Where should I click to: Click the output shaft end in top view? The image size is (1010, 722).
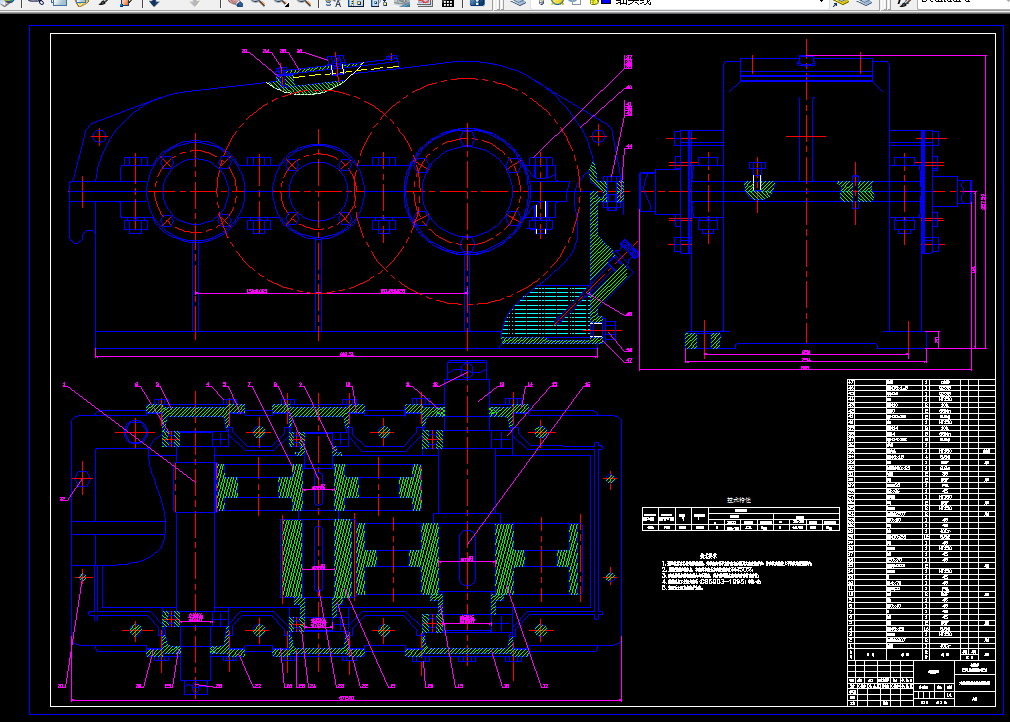[467, 370]
